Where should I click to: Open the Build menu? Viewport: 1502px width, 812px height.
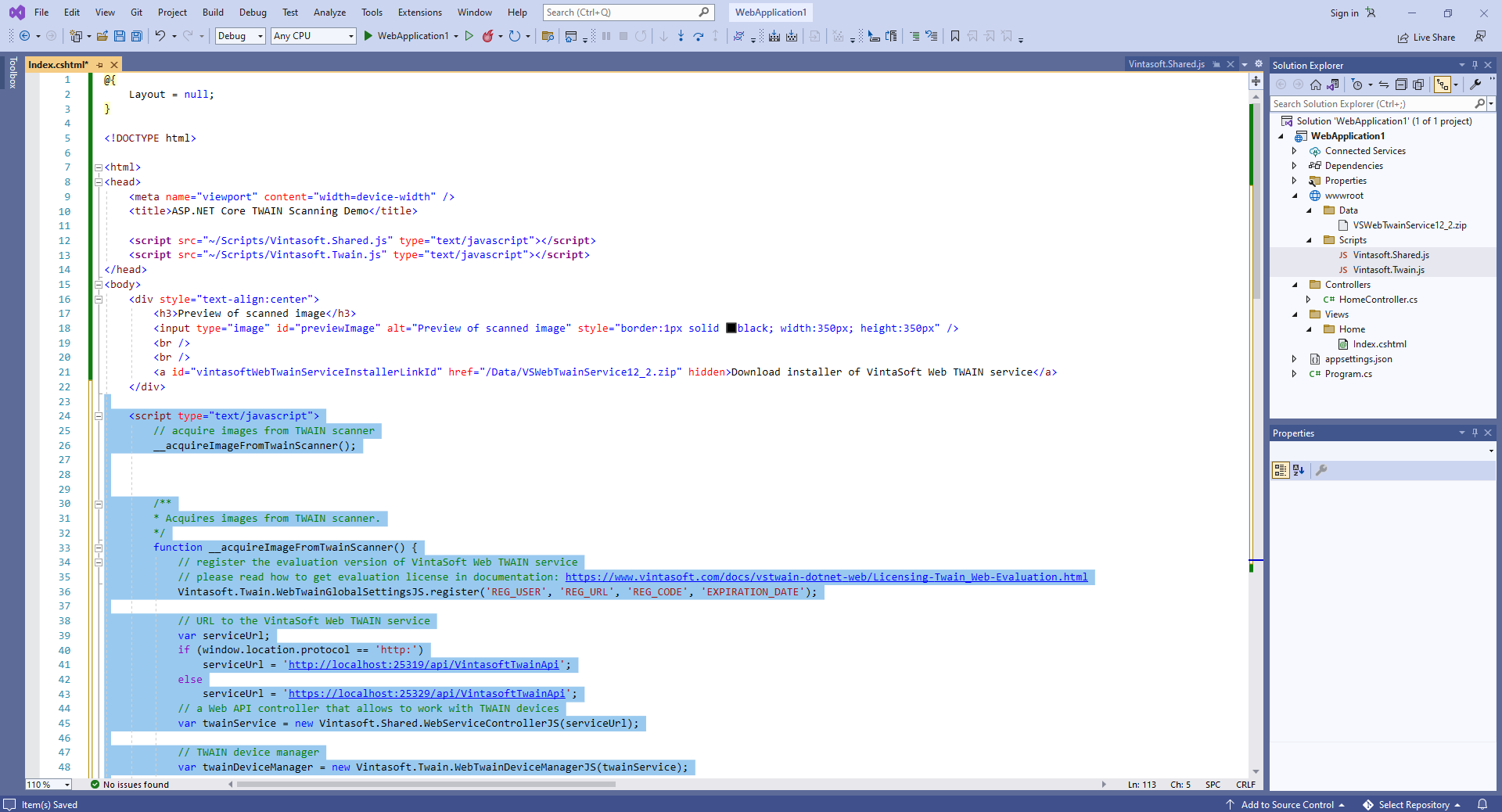pyautogui.click(x=213, y=13)
